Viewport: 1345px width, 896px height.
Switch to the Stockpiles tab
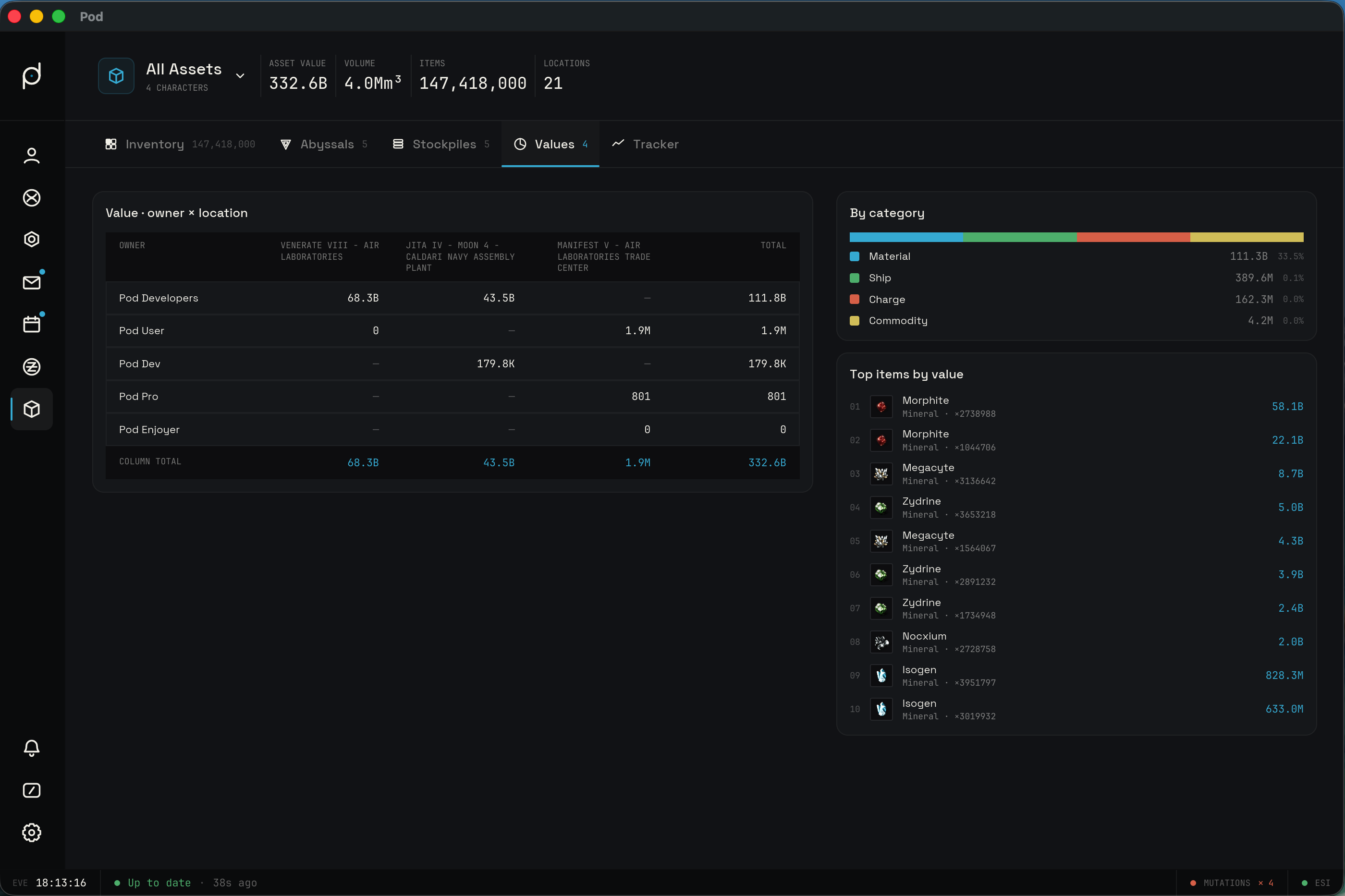pos(440,144)
